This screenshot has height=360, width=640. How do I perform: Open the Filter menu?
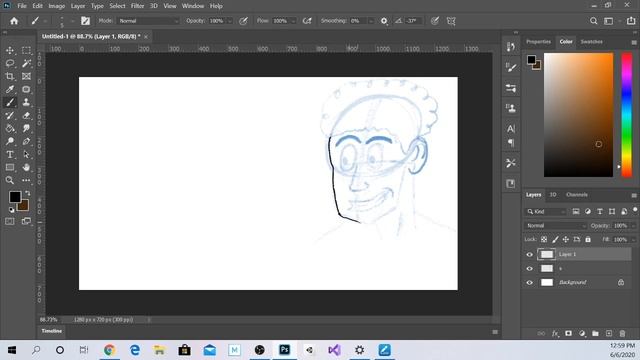[x=137, y=6]
